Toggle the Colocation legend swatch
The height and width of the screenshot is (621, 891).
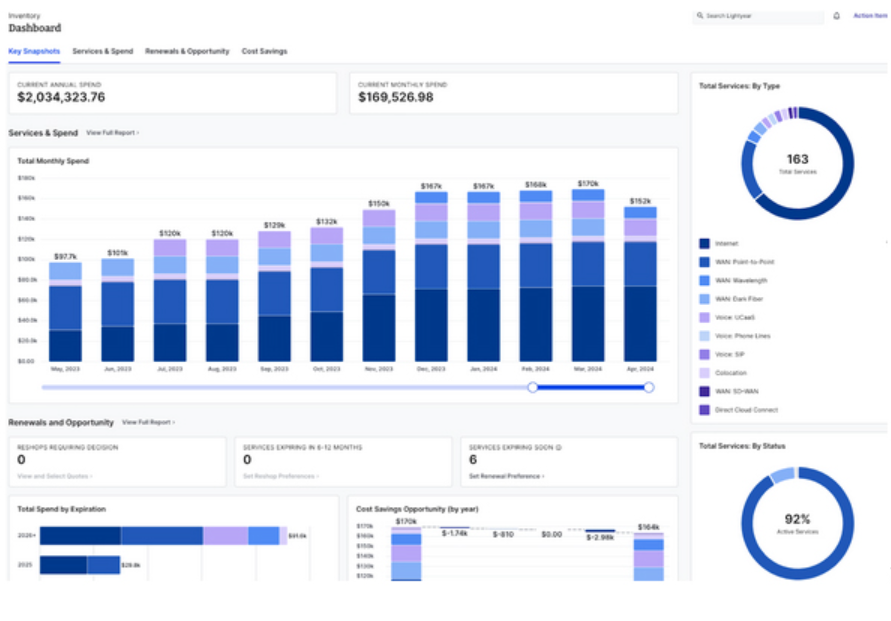(x=704, y=373)
